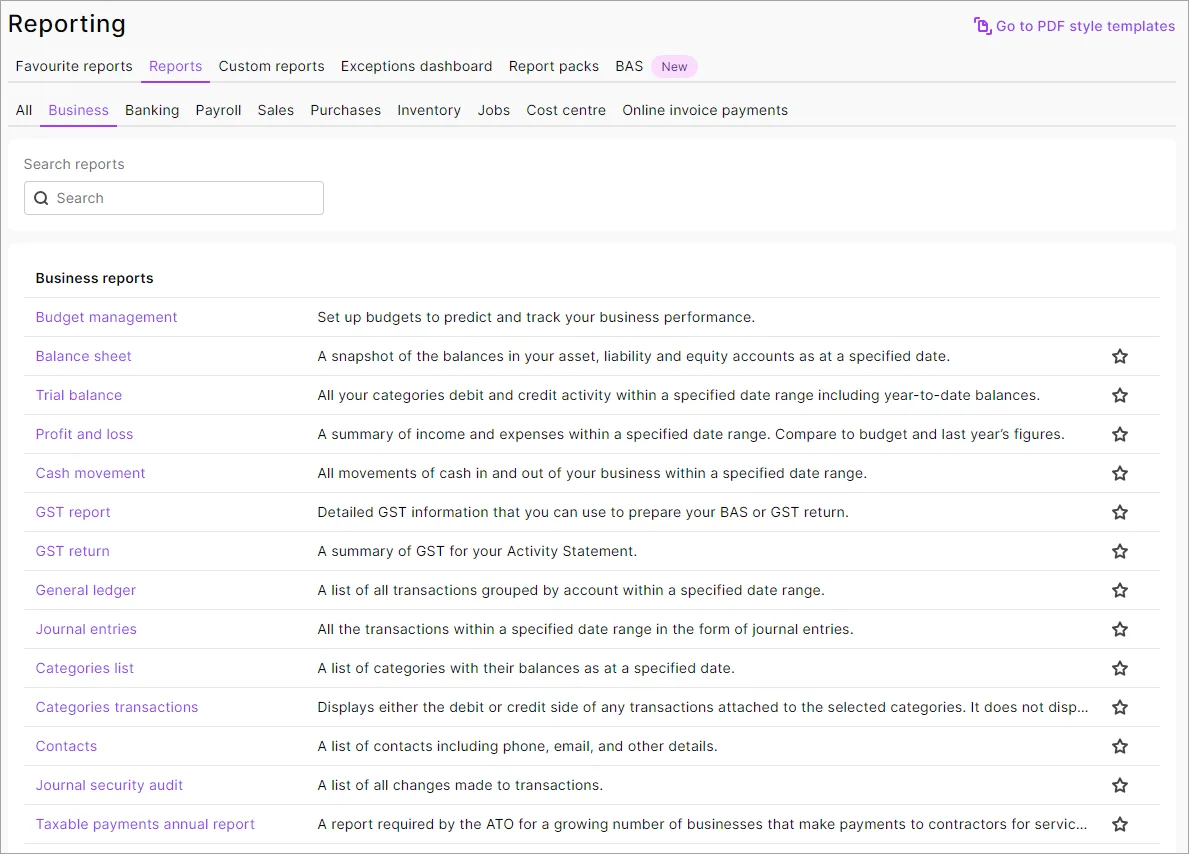Viewport: 1189px width, 854px height.
Task: Open the BAS tab
Action: pyautogui.click(x=628, y=66)
